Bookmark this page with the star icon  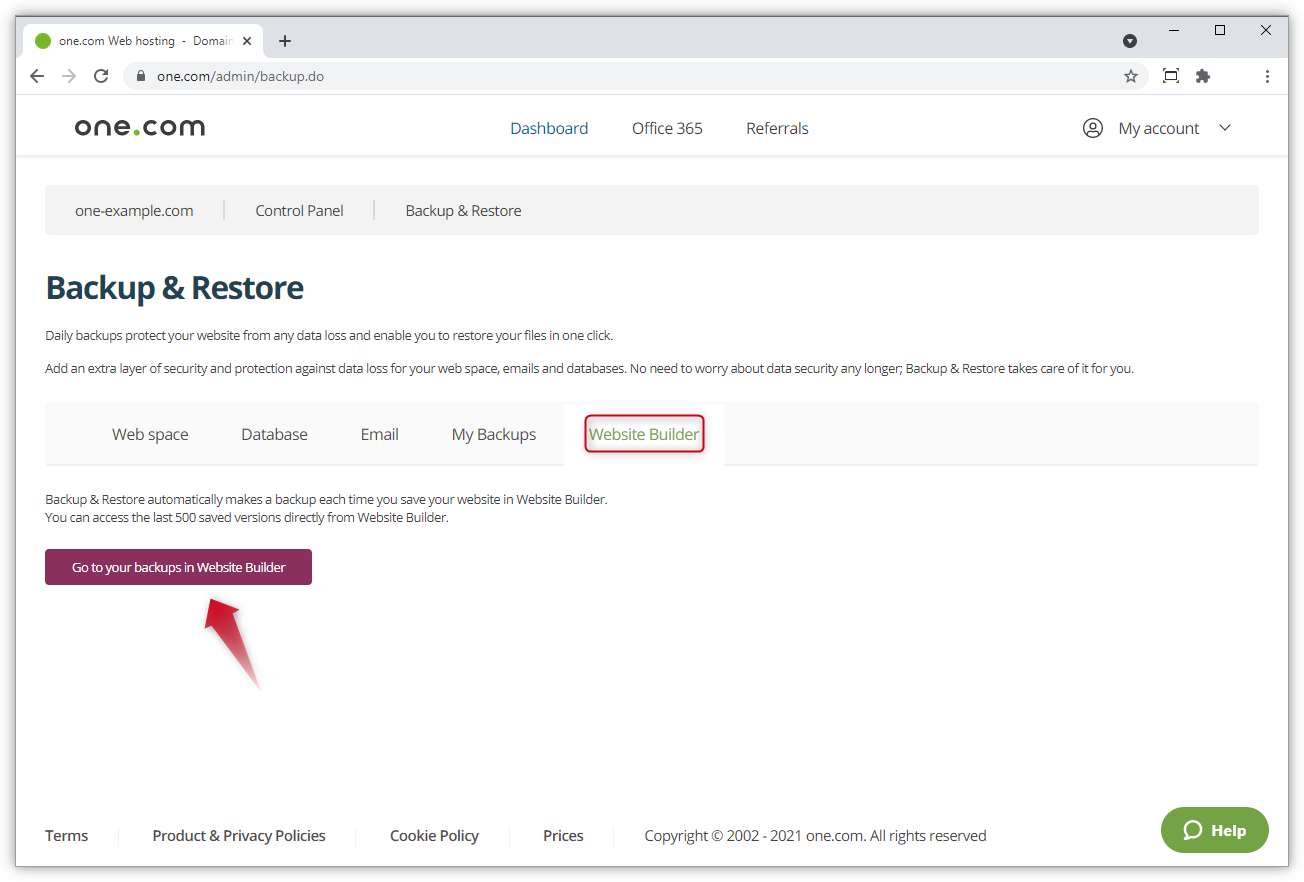pyautogui.click(x=1131, y=76)
